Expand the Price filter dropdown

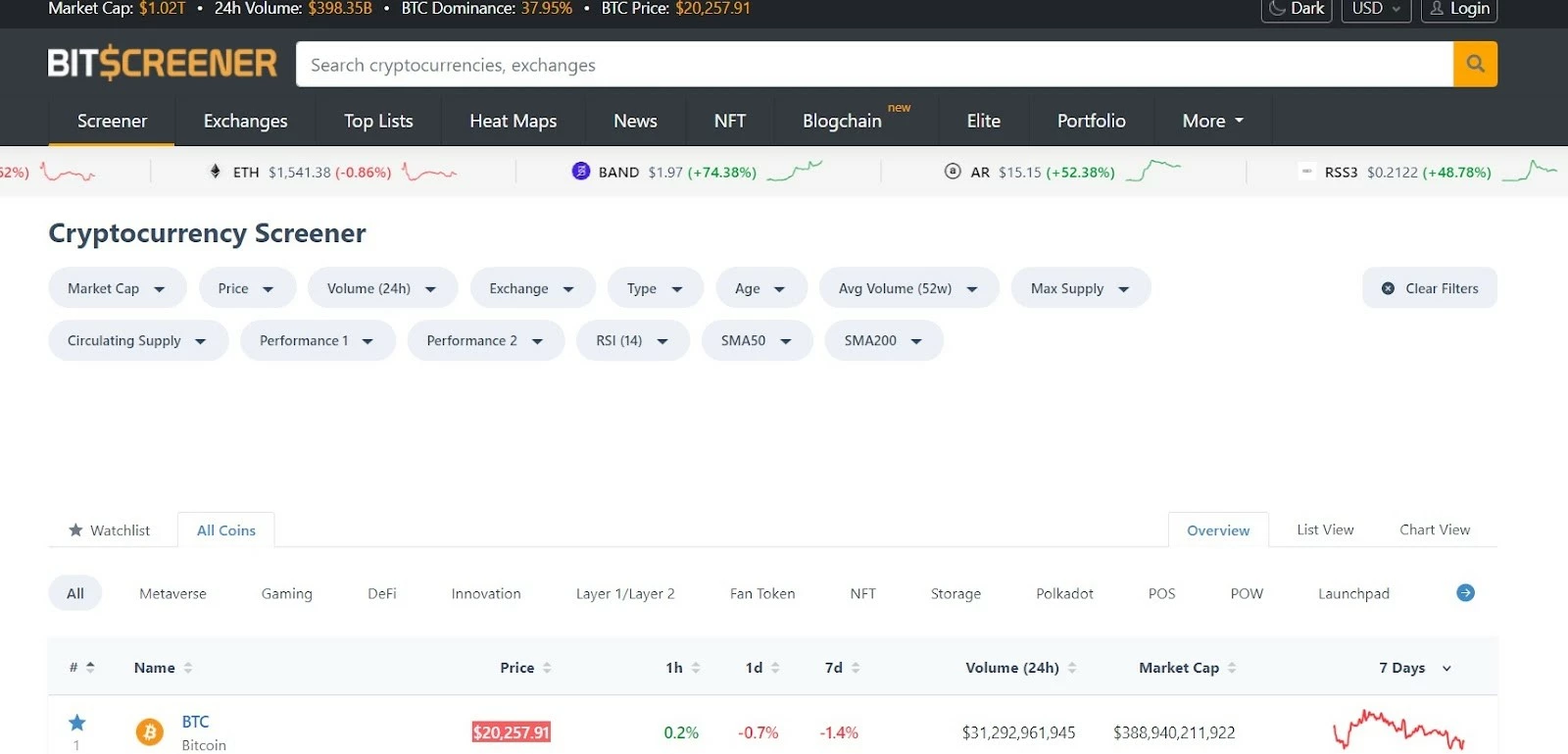[247, 288]
